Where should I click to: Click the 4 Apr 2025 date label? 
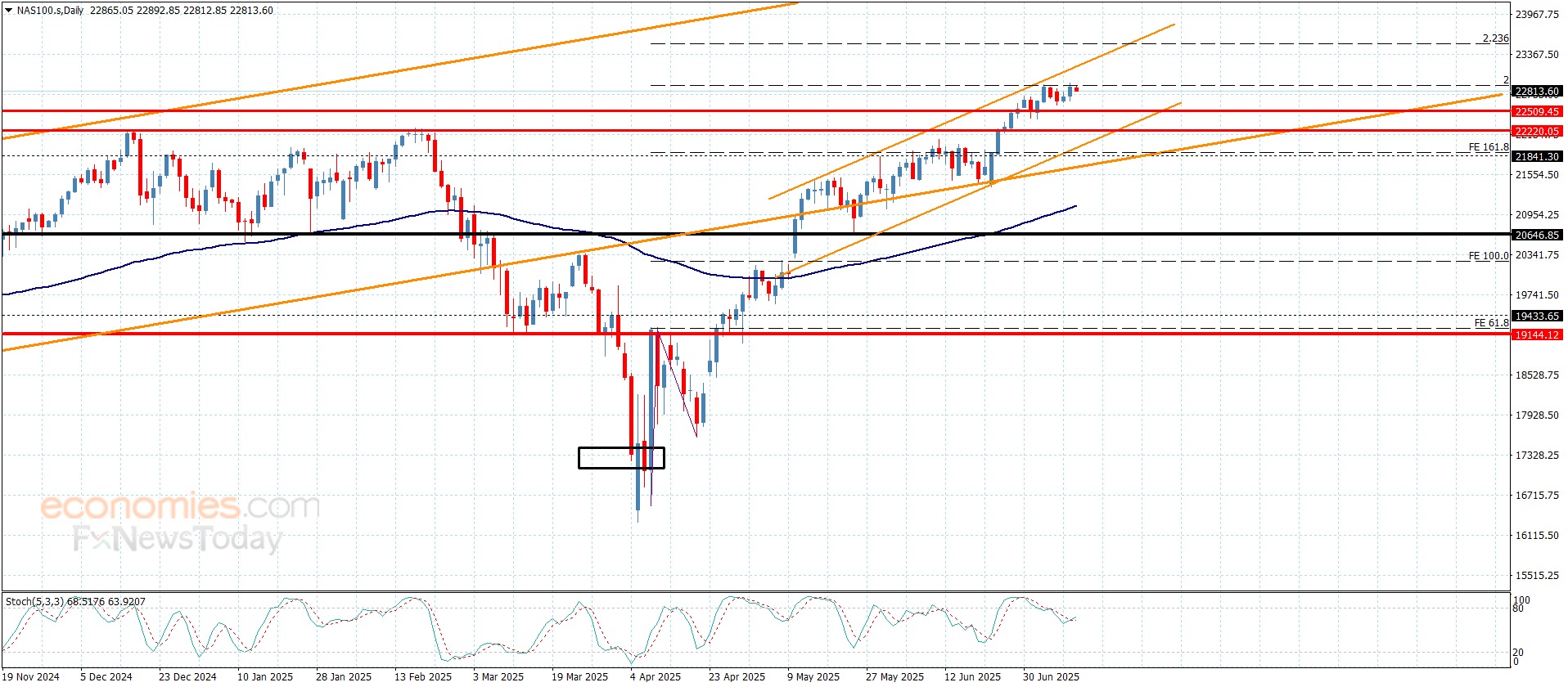pyautogui.click(x=655, y=676)
